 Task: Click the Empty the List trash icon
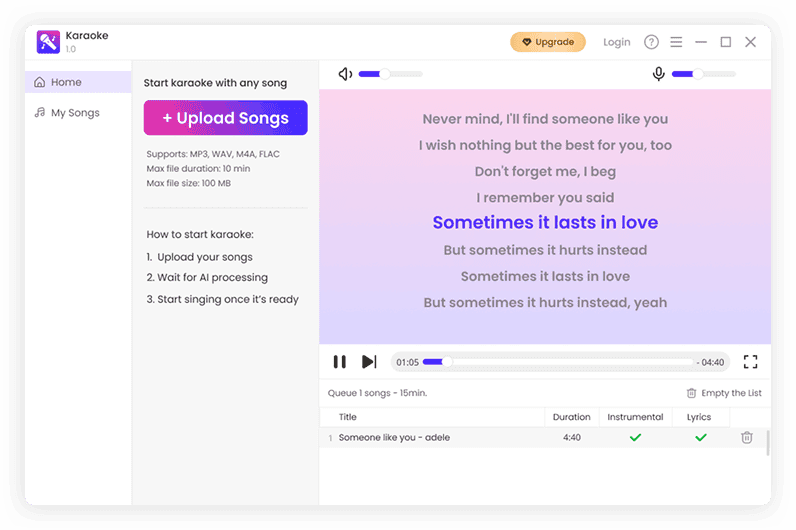691,393
